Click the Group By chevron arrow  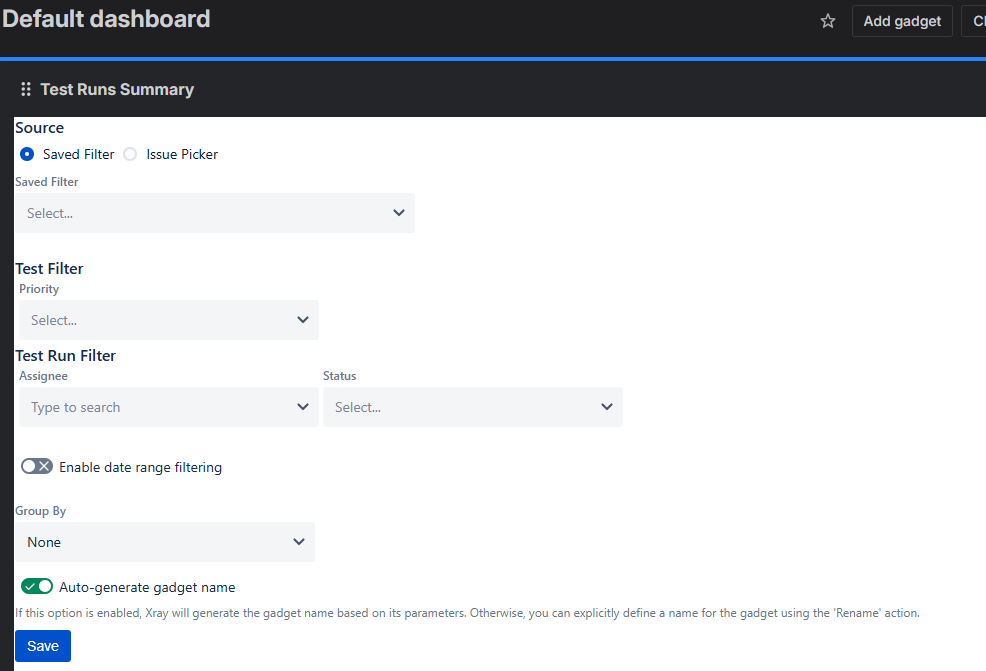pyautogui.click(x=299, y=542)
